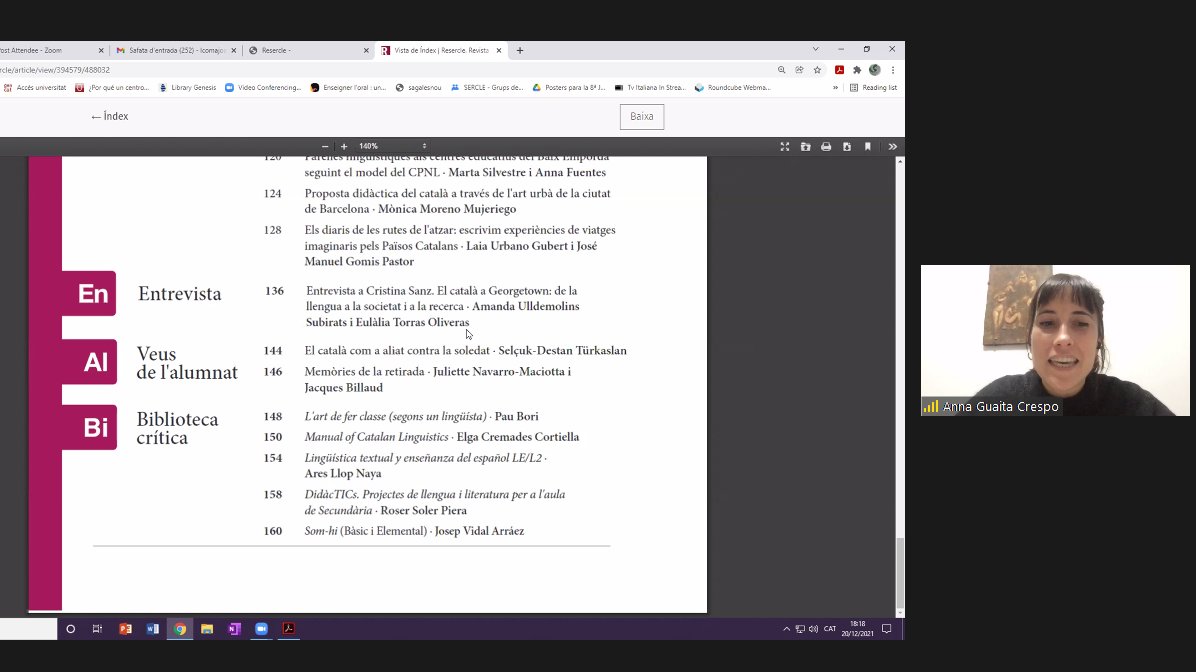Open Zoom from the taskbar
The image size is (1196, 672).
pyautogui.click(x=262, y=629)
